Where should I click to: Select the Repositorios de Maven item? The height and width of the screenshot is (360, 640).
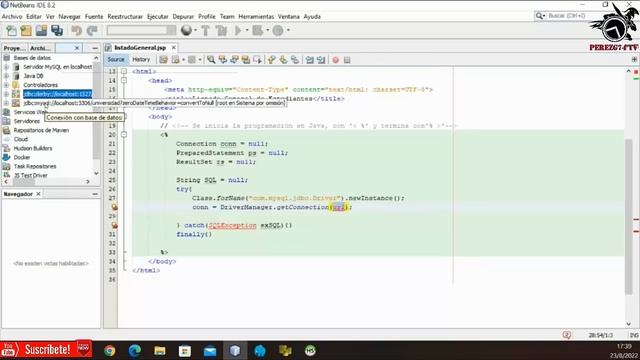(x=41, y=130)
